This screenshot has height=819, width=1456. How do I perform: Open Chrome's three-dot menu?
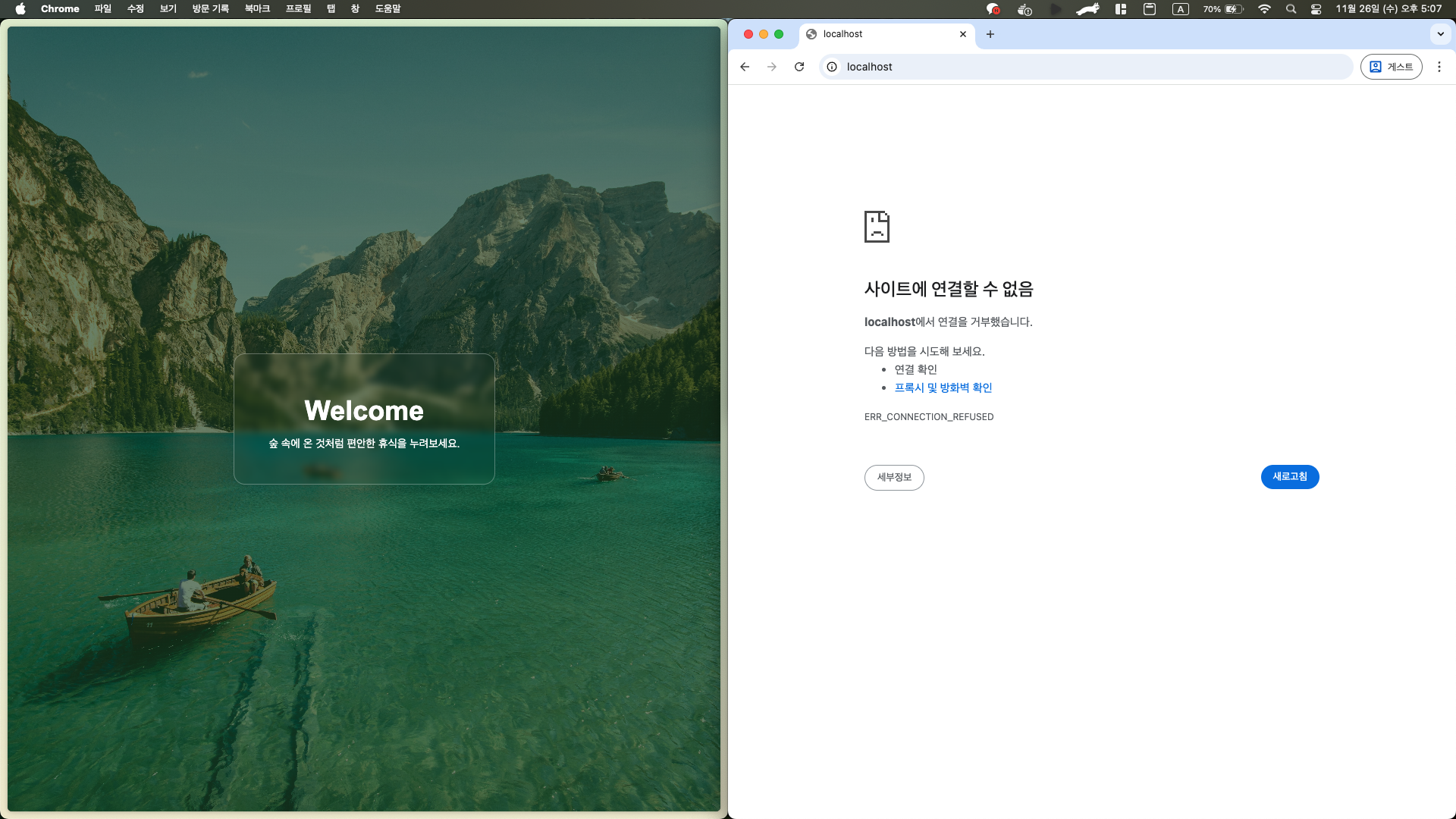click(1439, 67)
